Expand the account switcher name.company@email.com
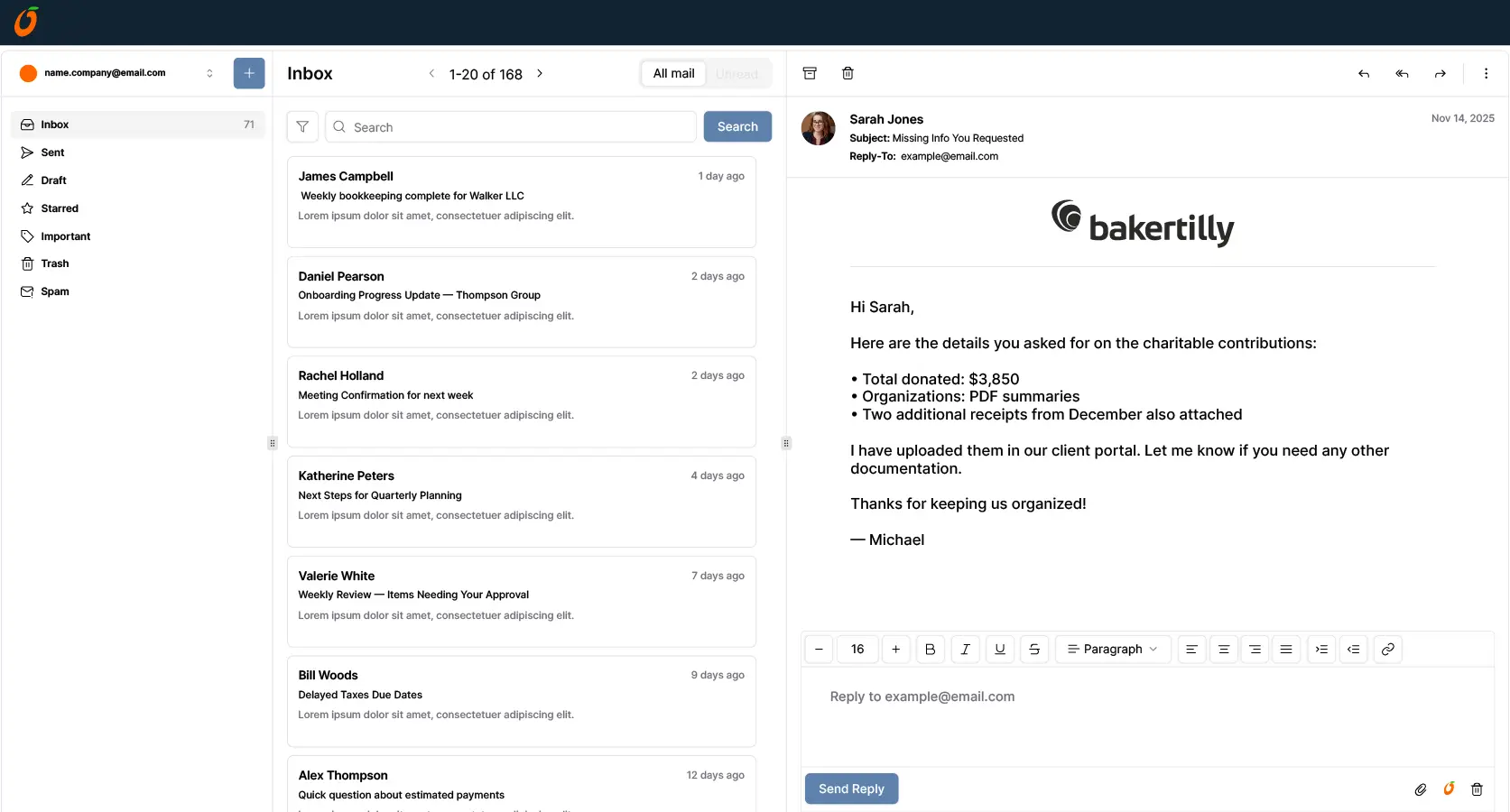Image resolution: width=1510 pixels, height=812 pixels. pyautogui.click(x=117, y=73)
